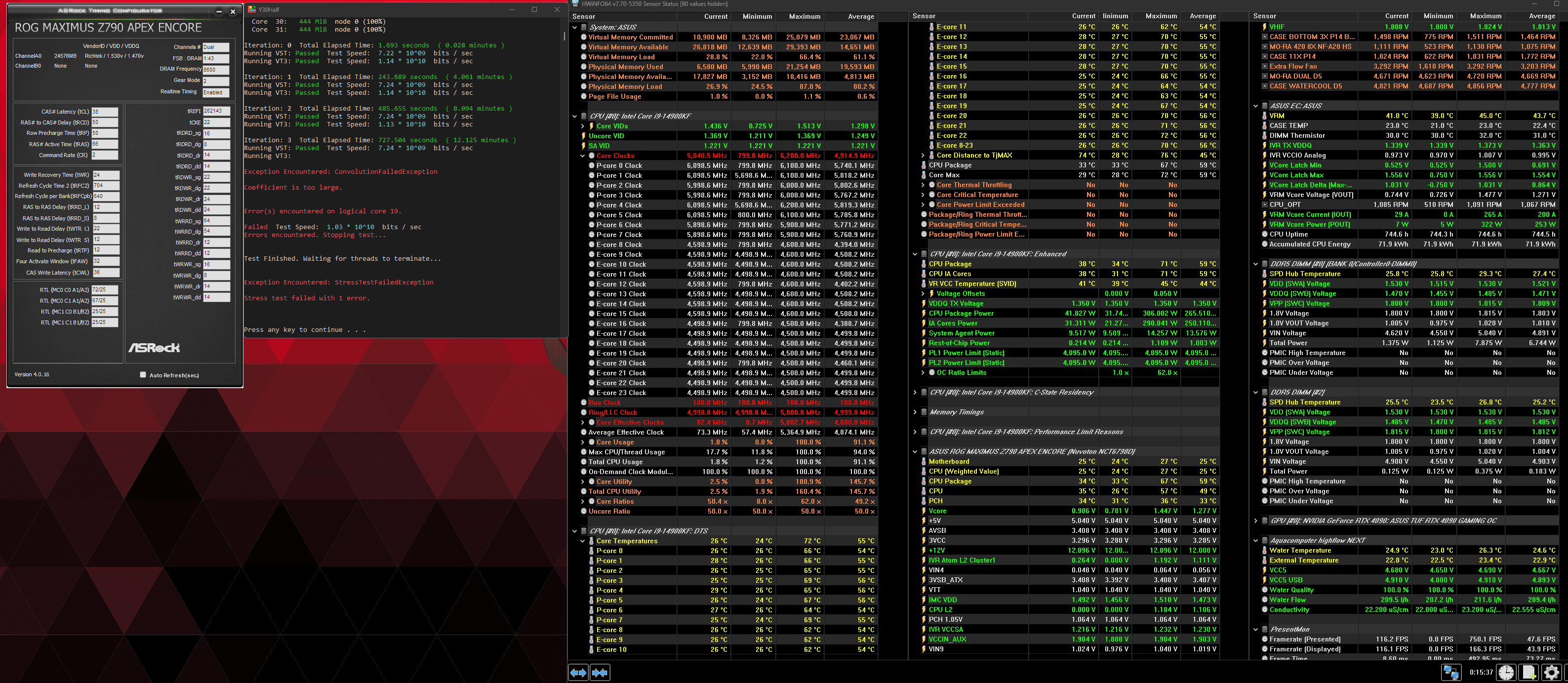Image resolution: width=1568 pixels, height=683 pixels.
Task: Select the Conductivity row
Action: [x=1410, y=609]
